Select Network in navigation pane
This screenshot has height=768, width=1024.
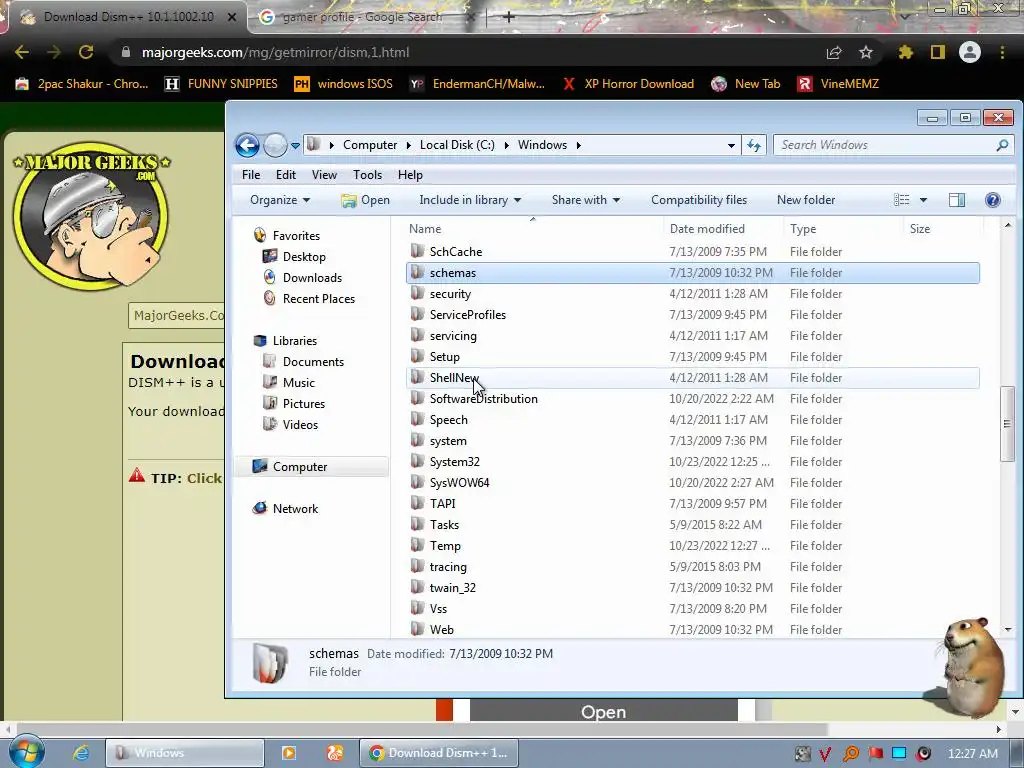(295, 509)
